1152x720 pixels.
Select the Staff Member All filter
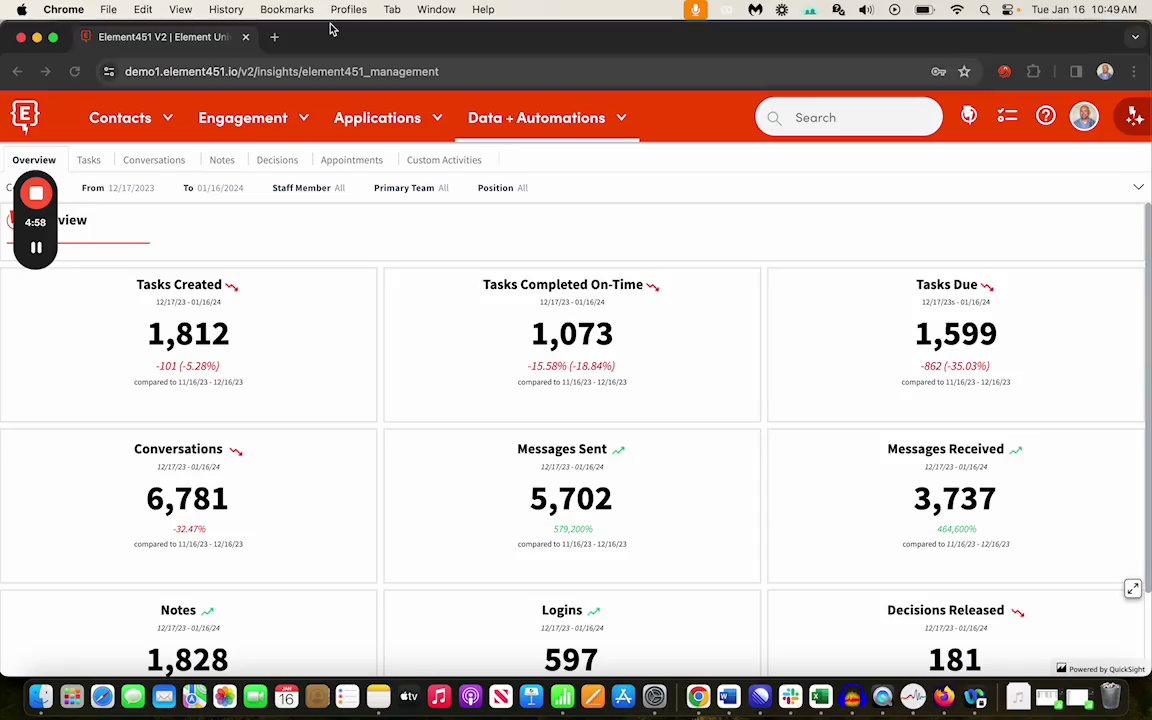309,188
